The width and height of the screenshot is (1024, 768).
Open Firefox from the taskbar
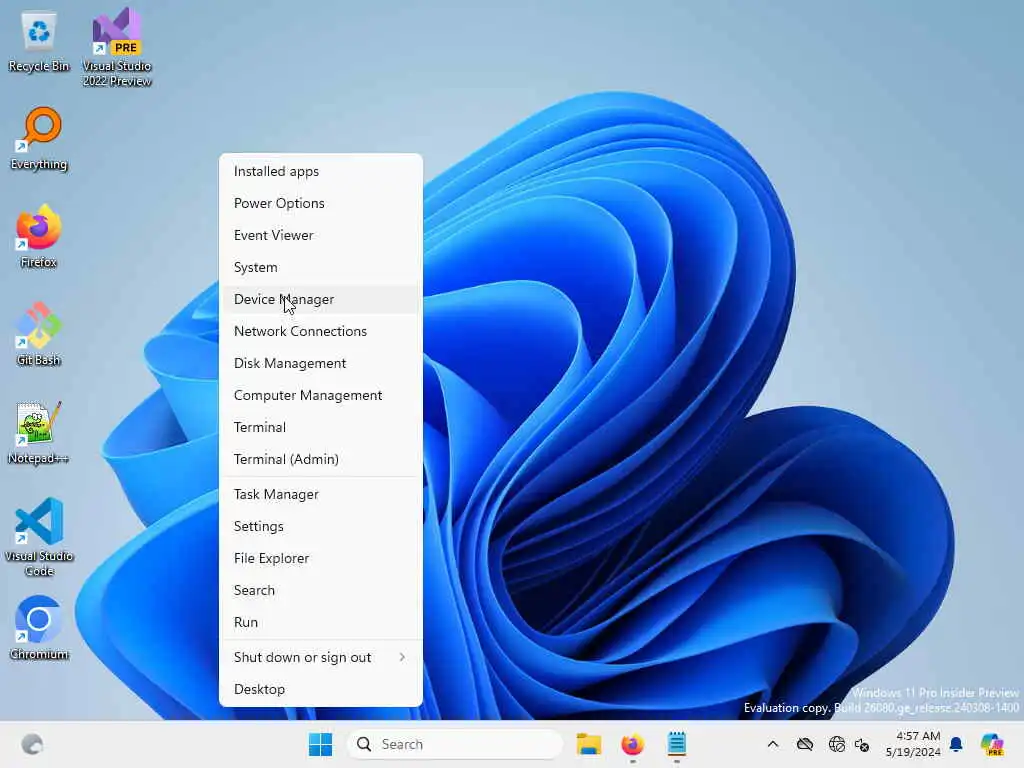pyautogui.click(x=632, y=744)
